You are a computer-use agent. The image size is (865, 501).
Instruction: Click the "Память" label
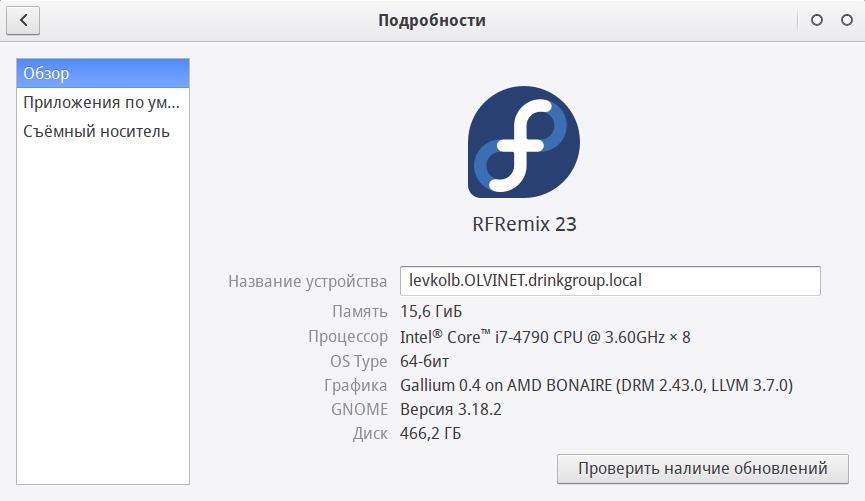click(359, 311)
